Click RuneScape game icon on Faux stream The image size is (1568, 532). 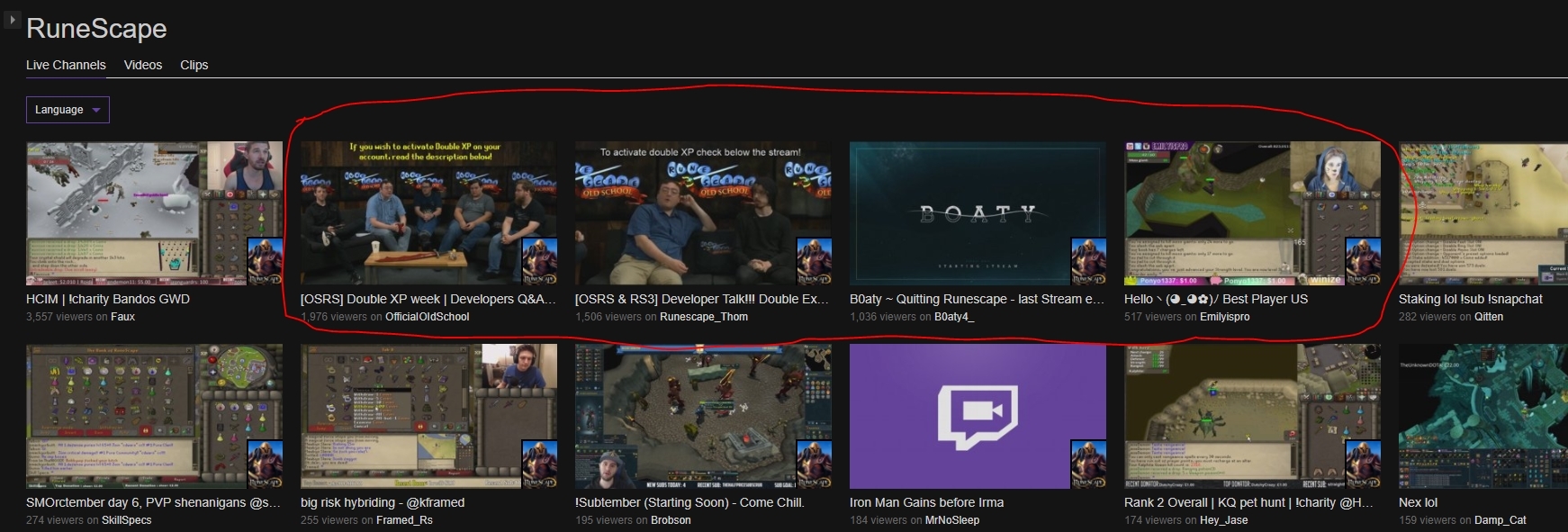coord(265,261)
